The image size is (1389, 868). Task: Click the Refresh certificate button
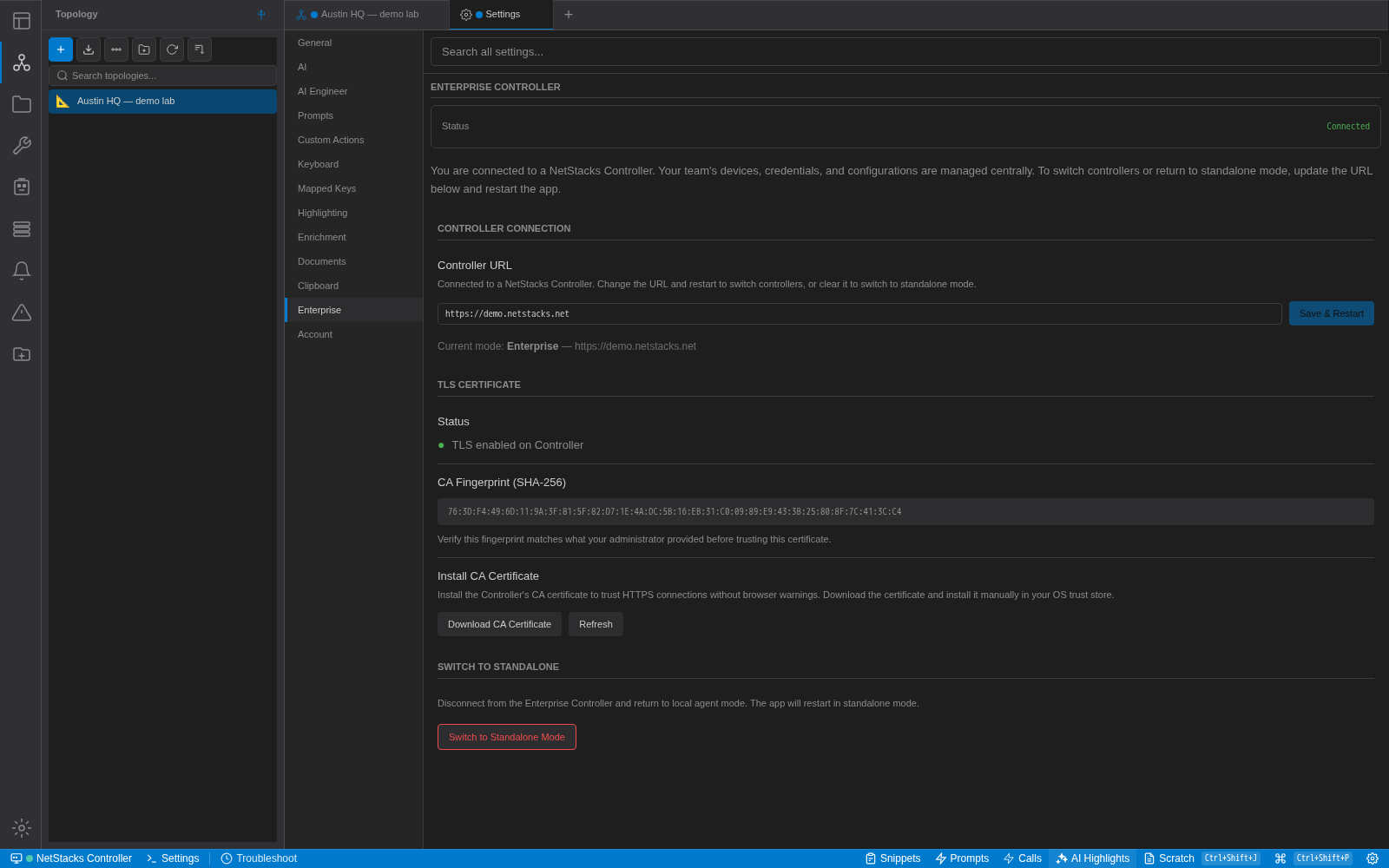tap(596, 624)
